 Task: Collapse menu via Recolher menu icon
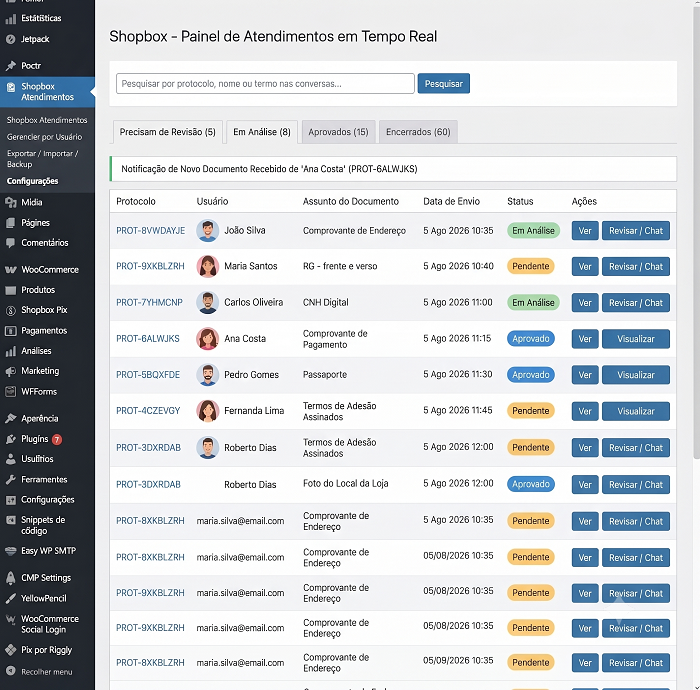pyautogui.click(x=11, y=671)
